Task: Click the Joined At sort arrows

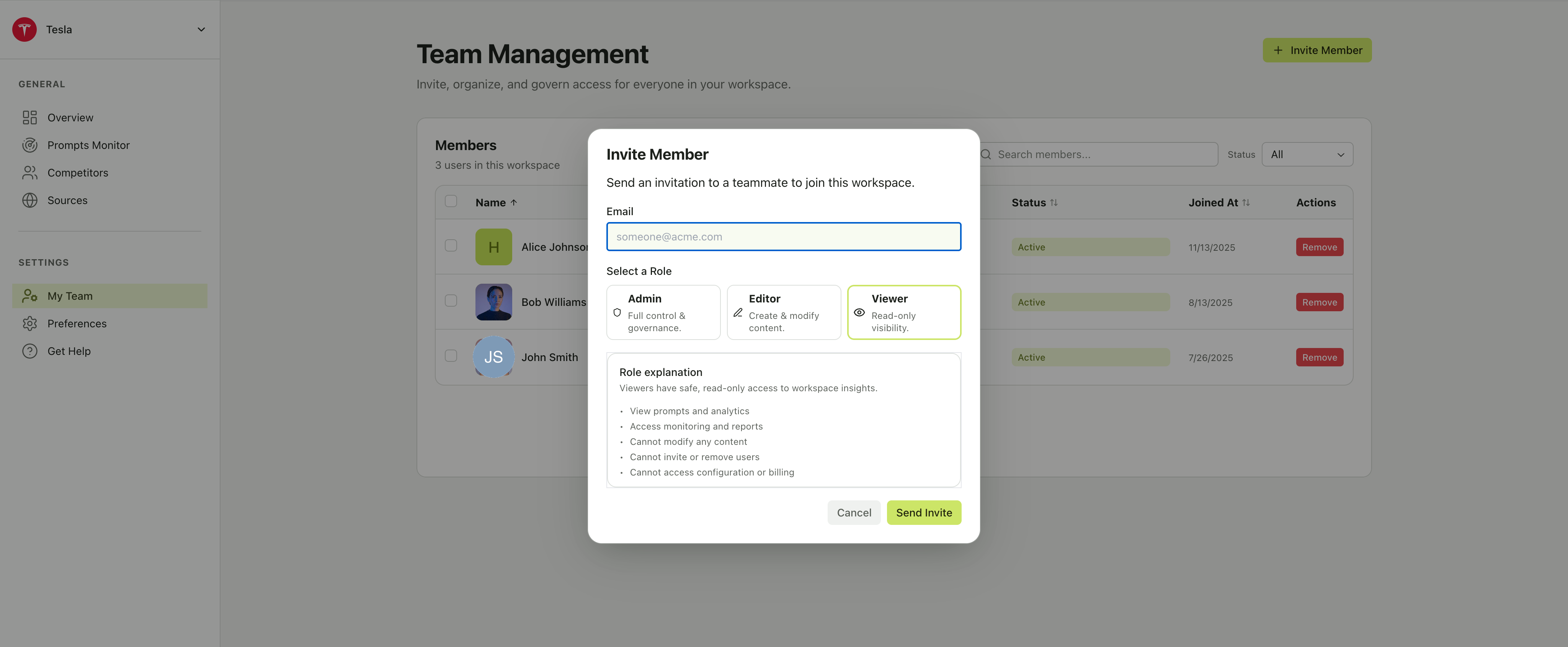Action: point(1245,202)
